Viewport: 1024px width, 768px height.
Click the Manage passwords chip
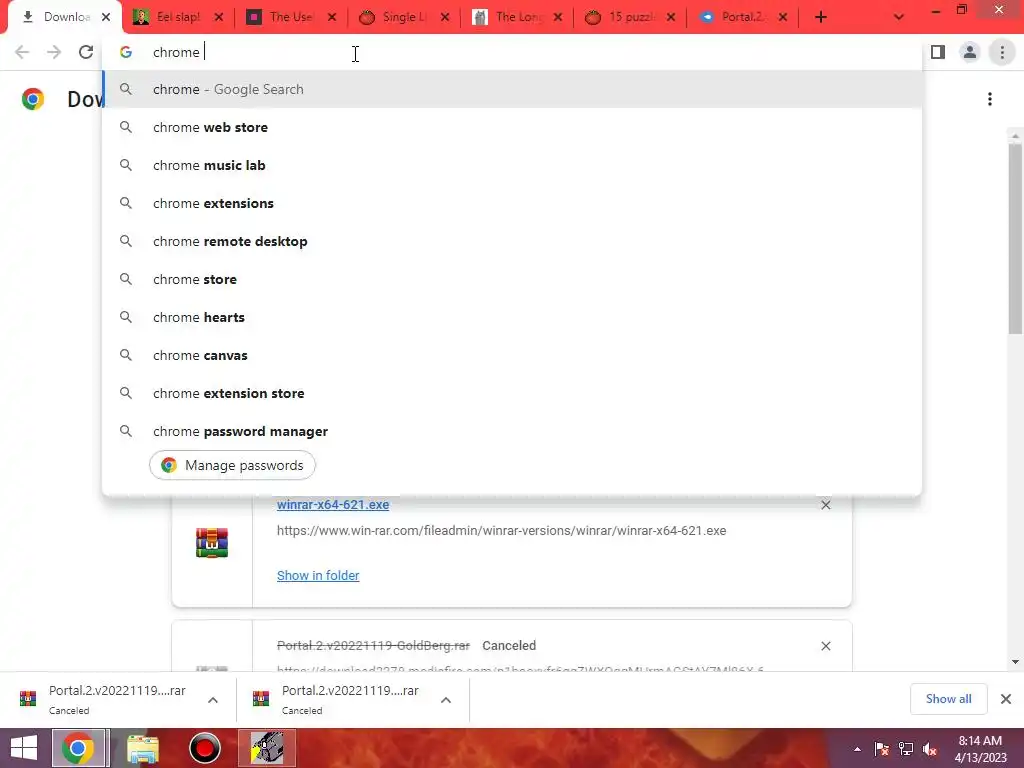232,465
